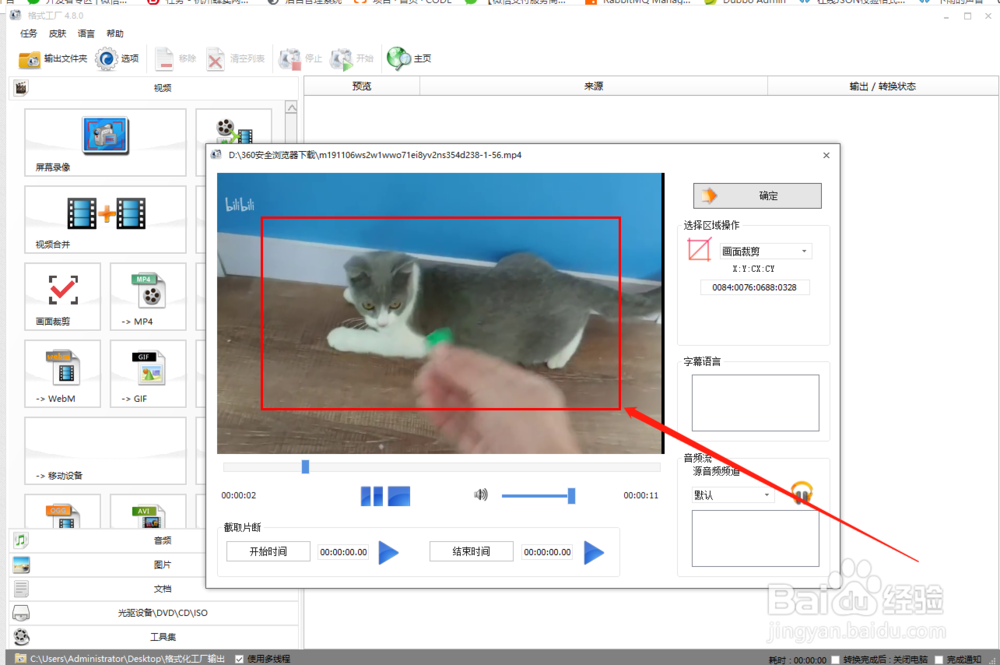
Task: Open the 画面裁剪 region operation dropdown
Action: click(x=765, y=251)
